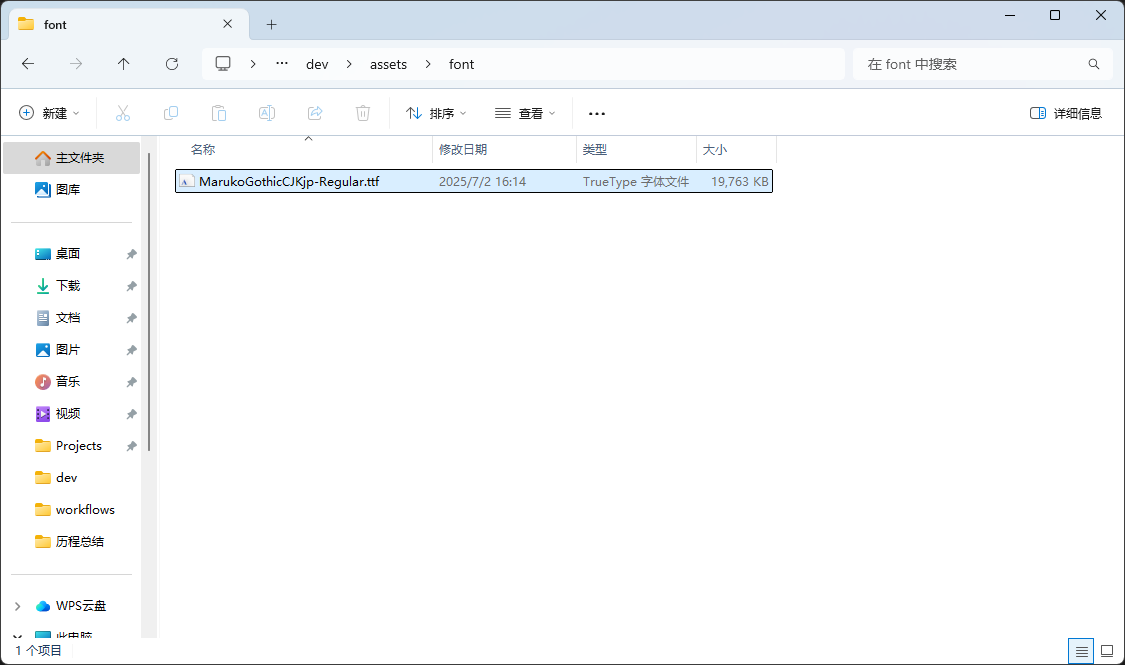Viewport: 1125px width, 665px height.
Task: Select the Rename icon in the toolbar
Action: (266, 113)
